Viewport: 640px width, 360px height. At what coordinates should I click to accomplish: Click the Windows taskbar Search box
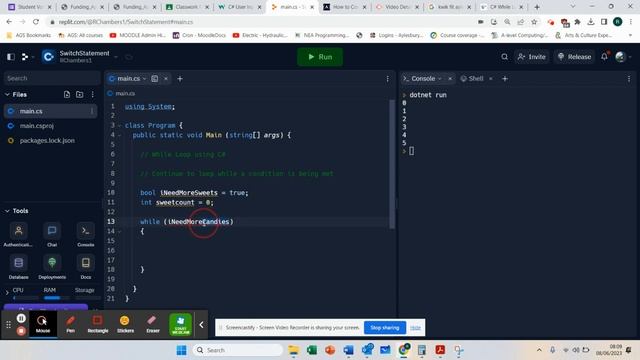pos(238,350)
